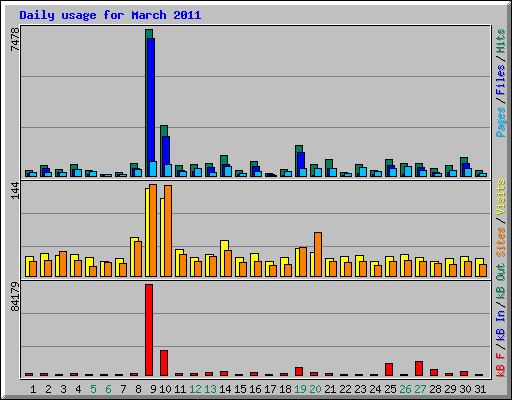Click the Sites legend label
The width and height of the screenshot is (512, 400).
pos(500,242)
